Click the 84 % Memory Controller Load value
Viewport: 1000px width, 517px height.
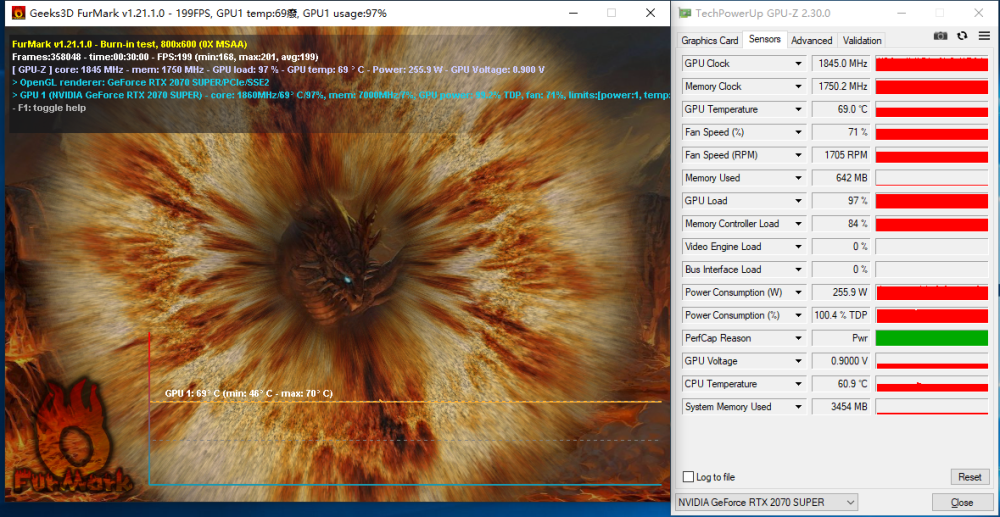pos(841,224)
